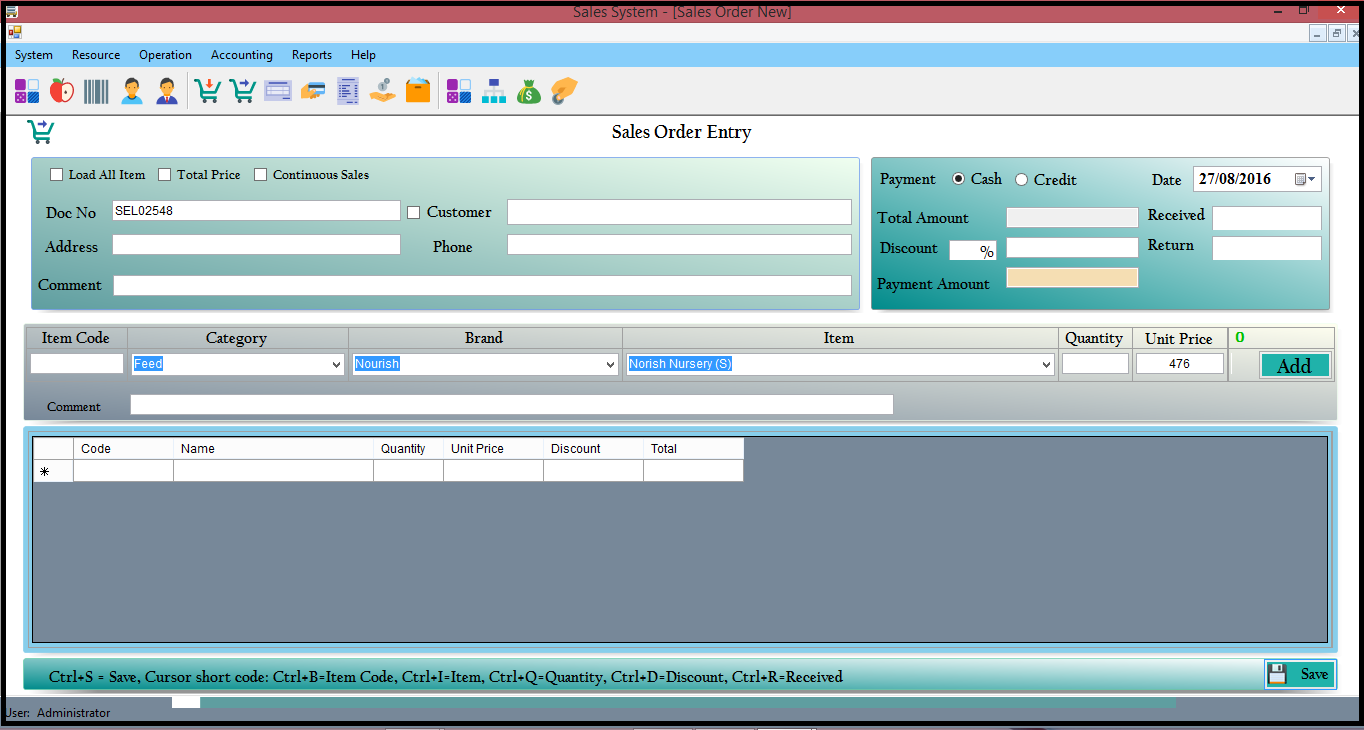Open the Reports menu

click(x=311, y=55)
